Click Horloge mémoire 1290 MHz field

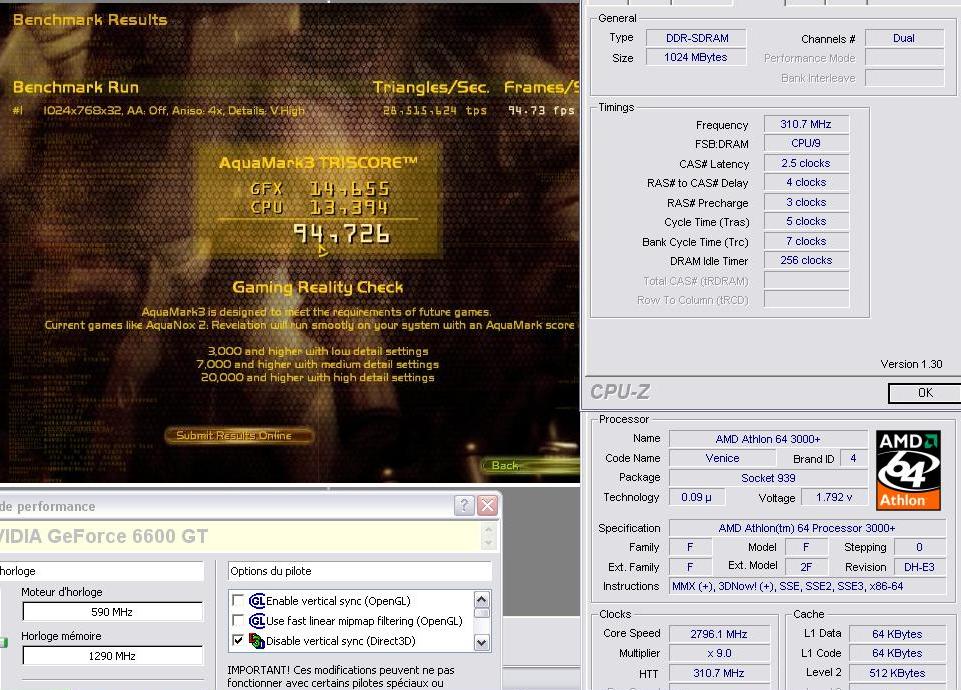pos(113,656)
